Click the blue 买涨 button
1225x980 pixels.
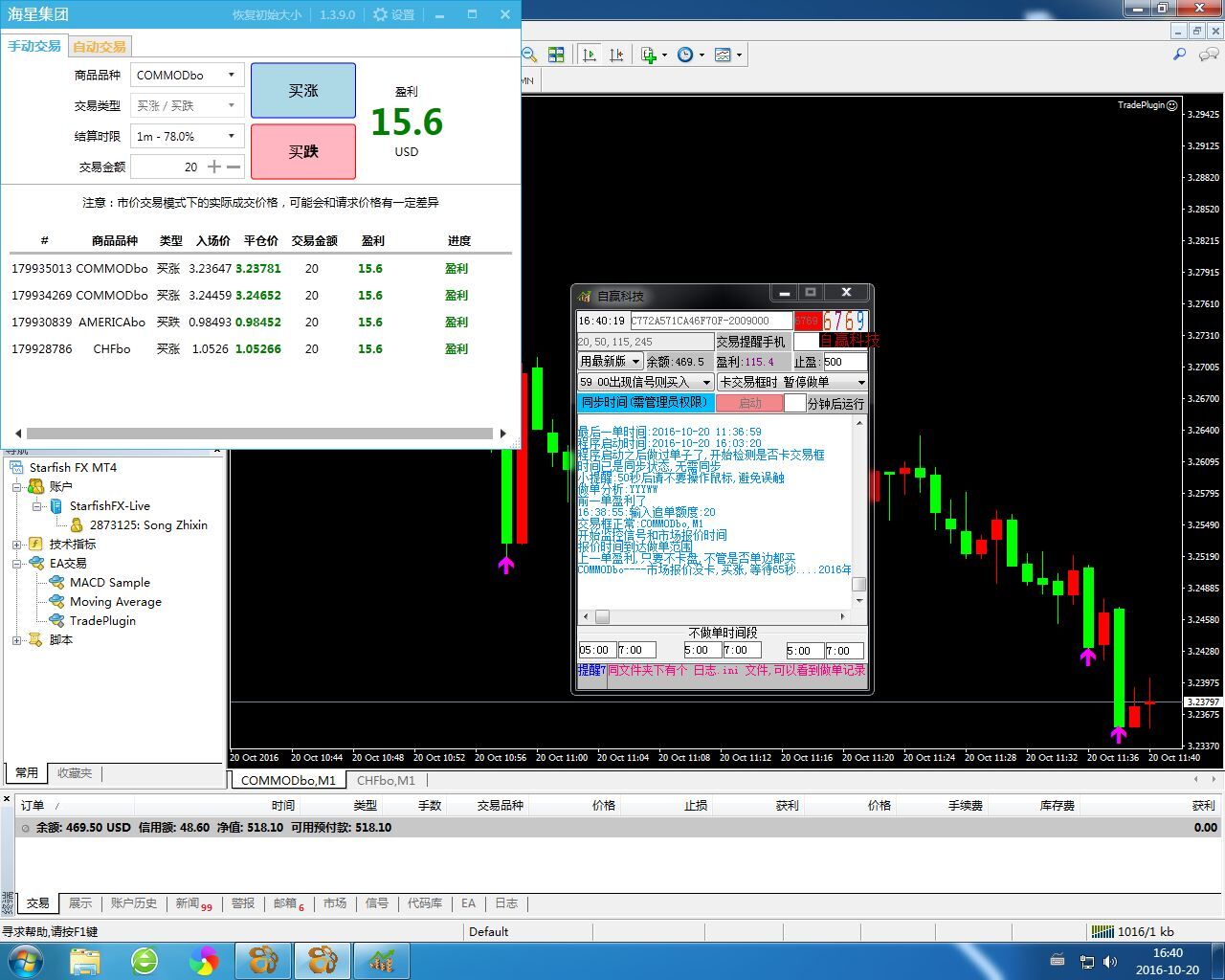click(303, 91)
